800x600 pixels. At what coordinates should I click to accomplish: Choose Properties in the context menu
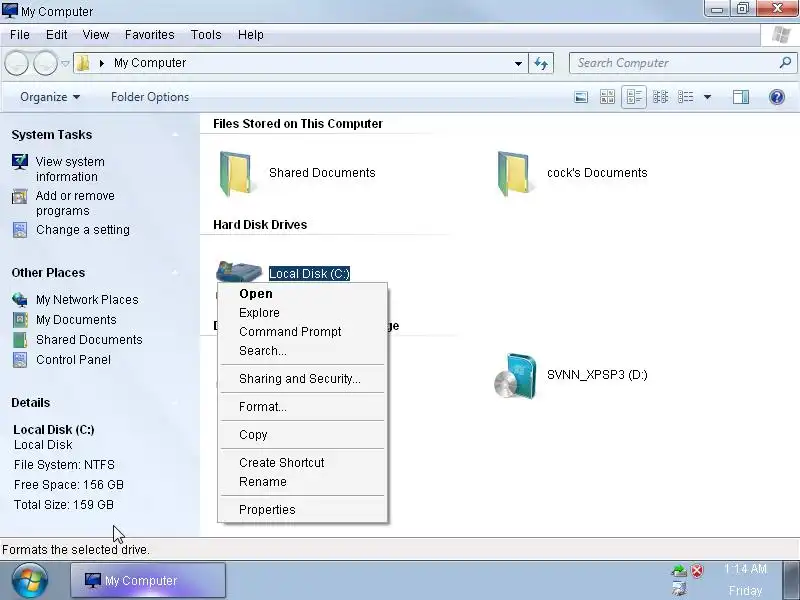click(303, 510)
